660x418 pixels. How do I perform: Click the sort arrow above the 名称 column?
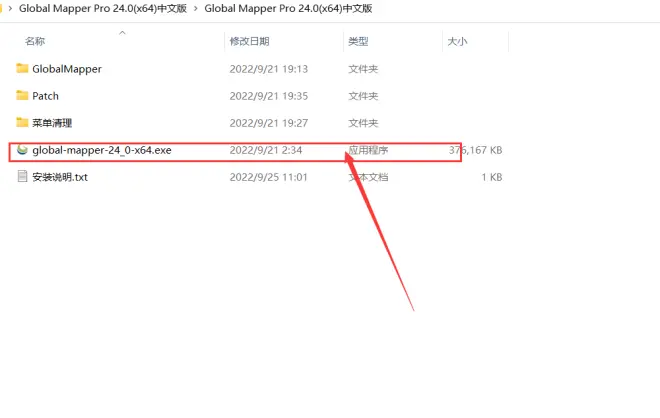(x=122, y=33)
